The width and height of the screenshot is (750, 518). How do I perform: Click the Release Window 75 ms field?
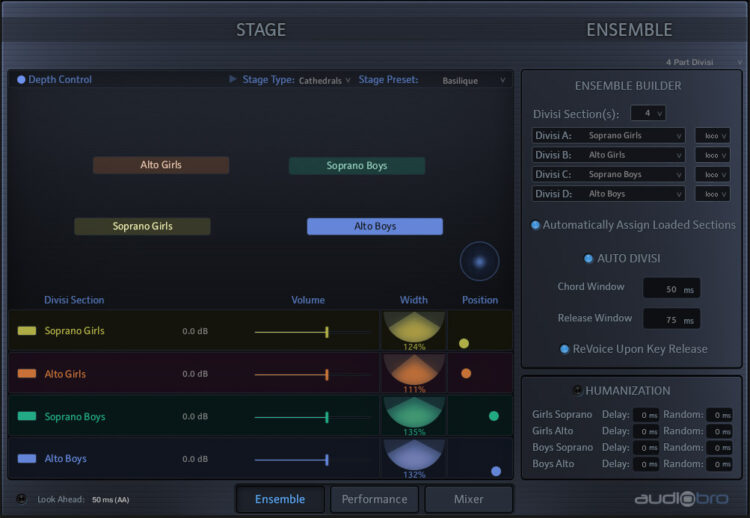[x=672, y=319]
